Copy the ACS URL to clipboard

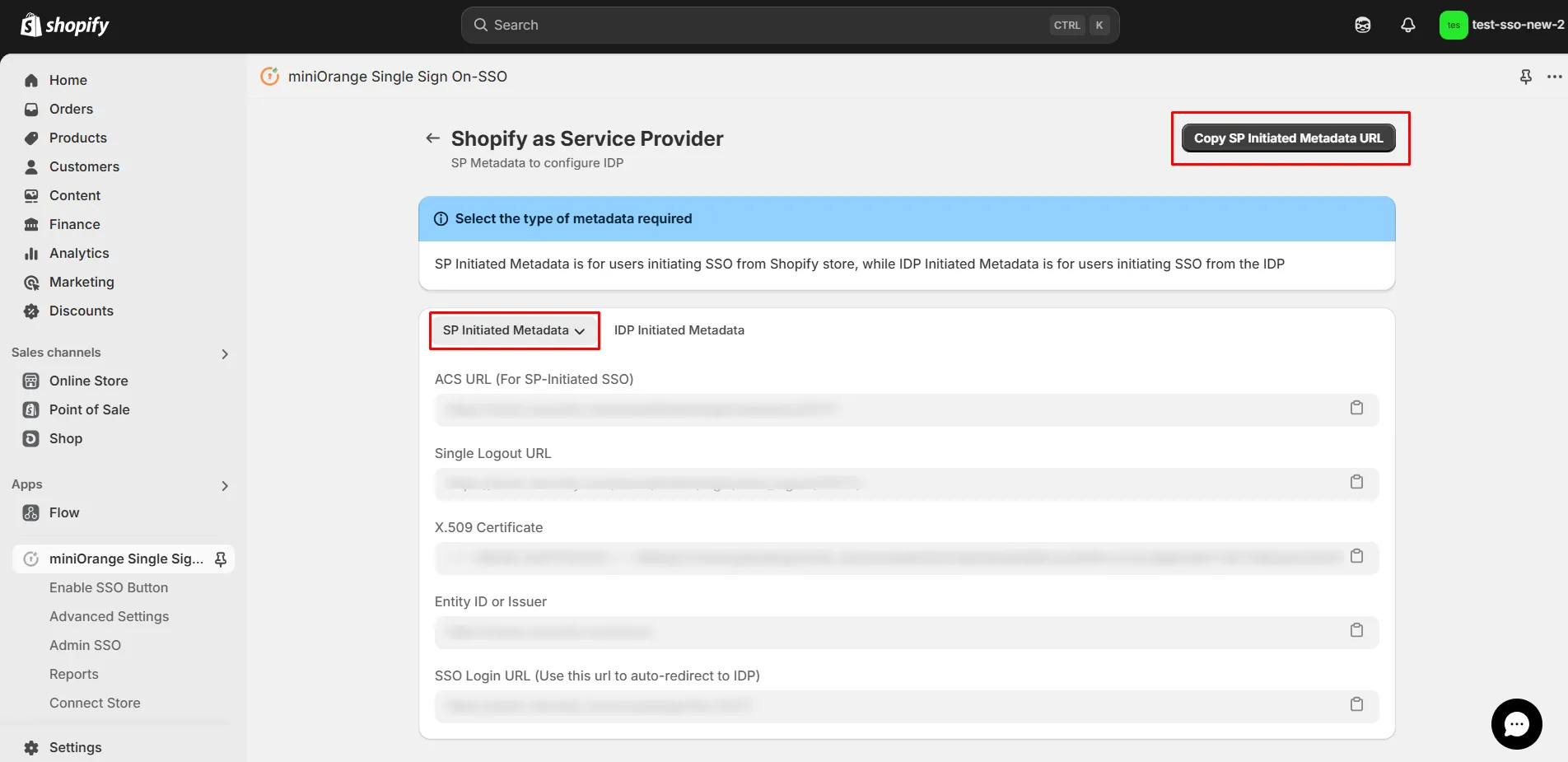tap(1356, 408)
